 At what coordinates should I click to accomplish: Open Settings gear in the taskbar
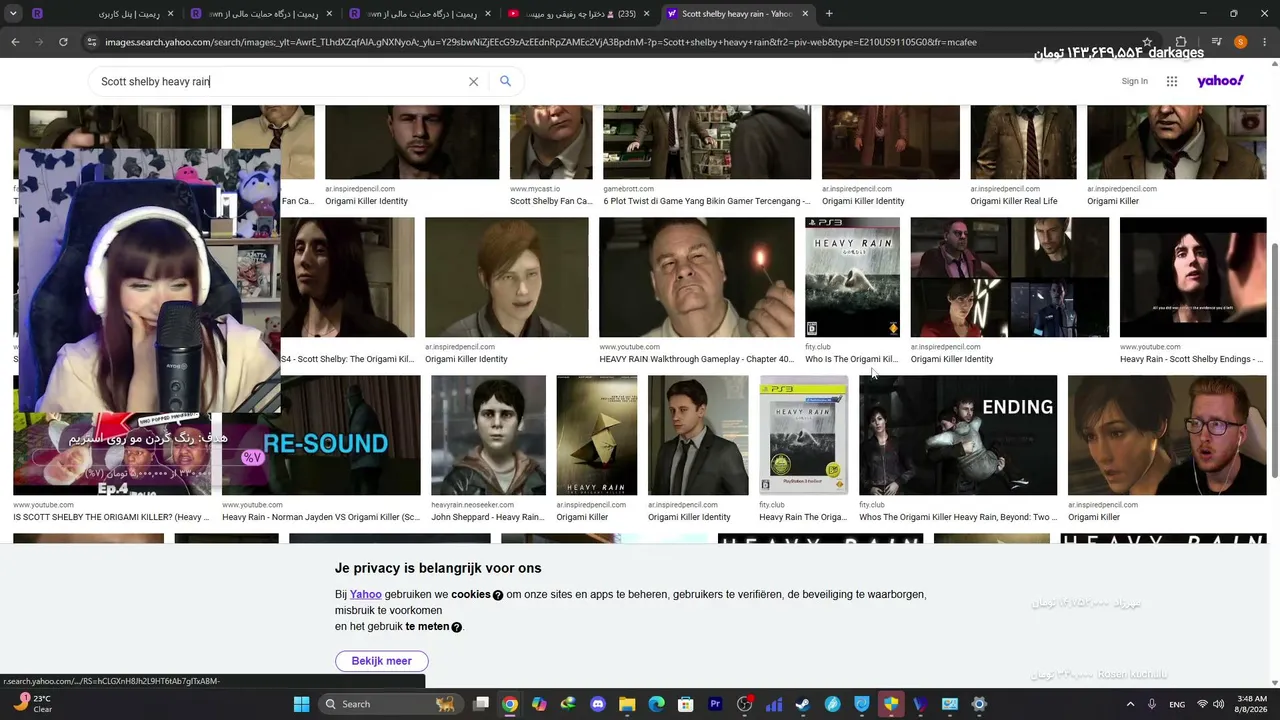[979, 704]
